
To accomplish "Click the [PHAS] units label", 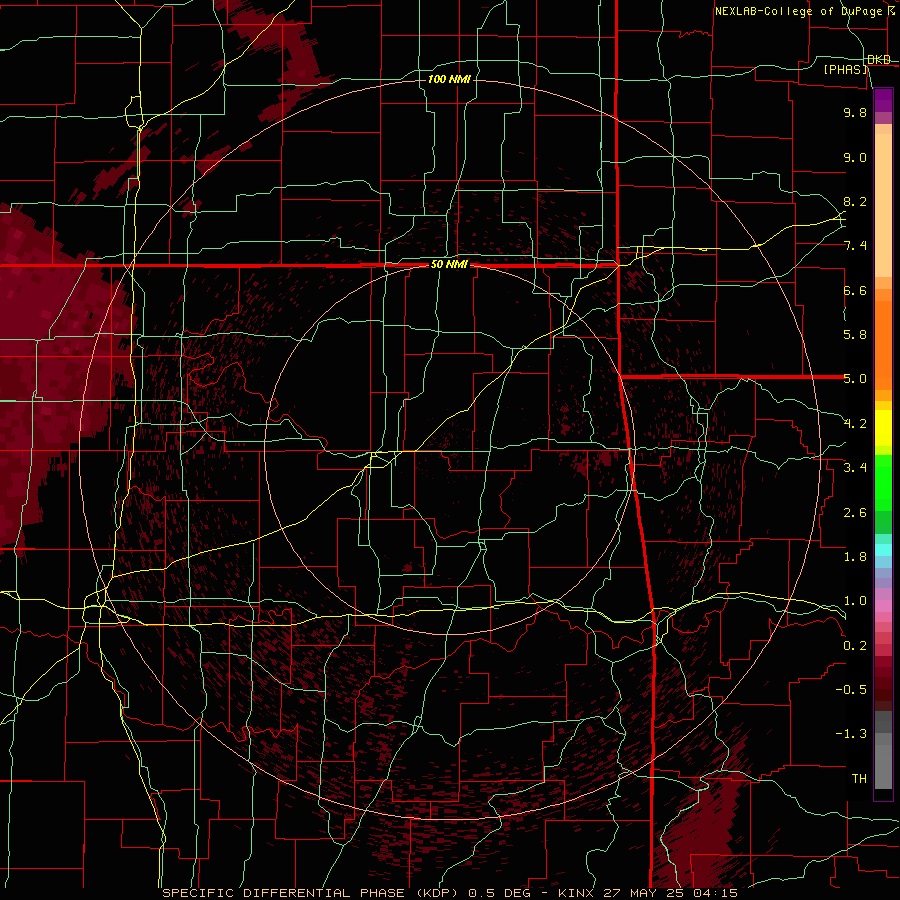I will pyautogui.click(x=845, y=70).
